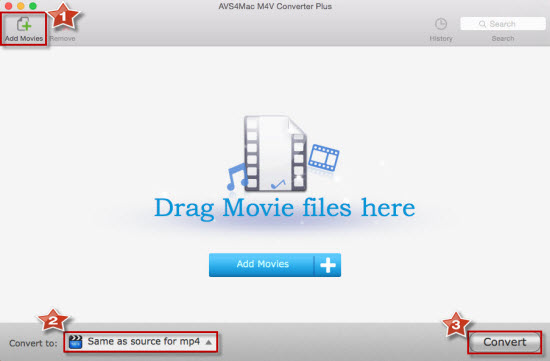550x361 pixels.
Task: Start conversion with the Convert button
Action: click(x=504, y=342)
